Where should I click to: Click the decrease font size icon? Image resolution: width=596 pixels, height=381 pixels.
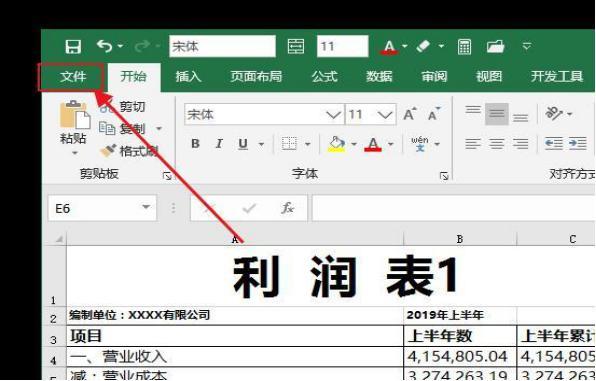click(434, 114)
